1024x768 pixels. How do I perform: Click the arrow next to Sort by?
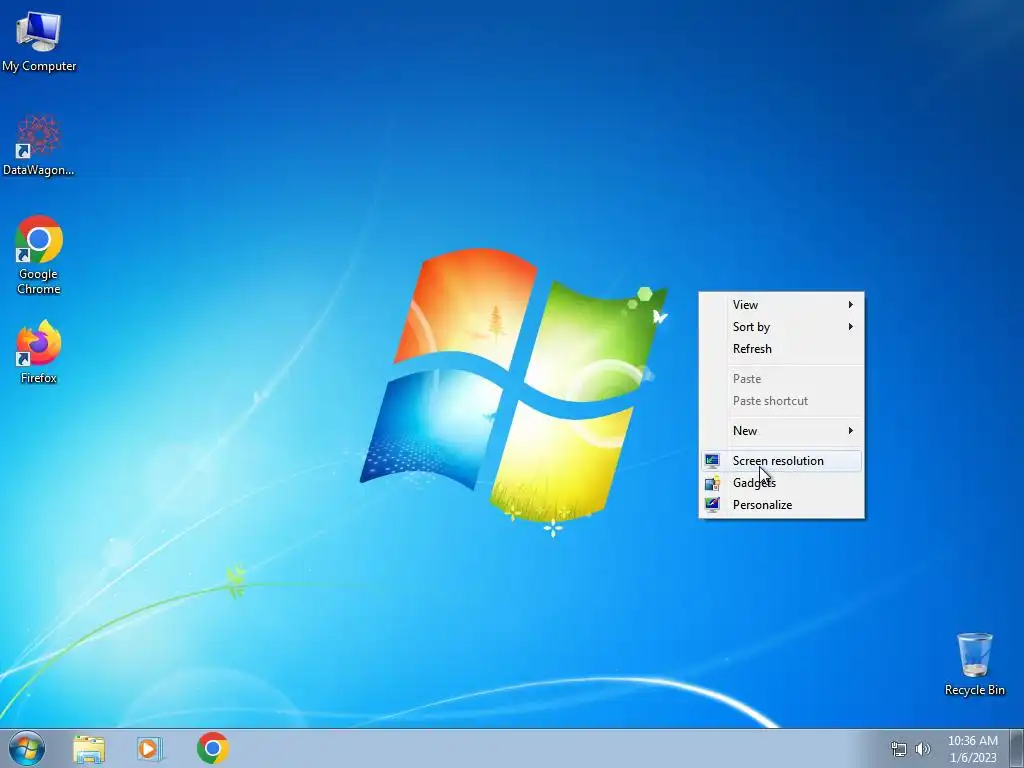(x=850, y=327)
